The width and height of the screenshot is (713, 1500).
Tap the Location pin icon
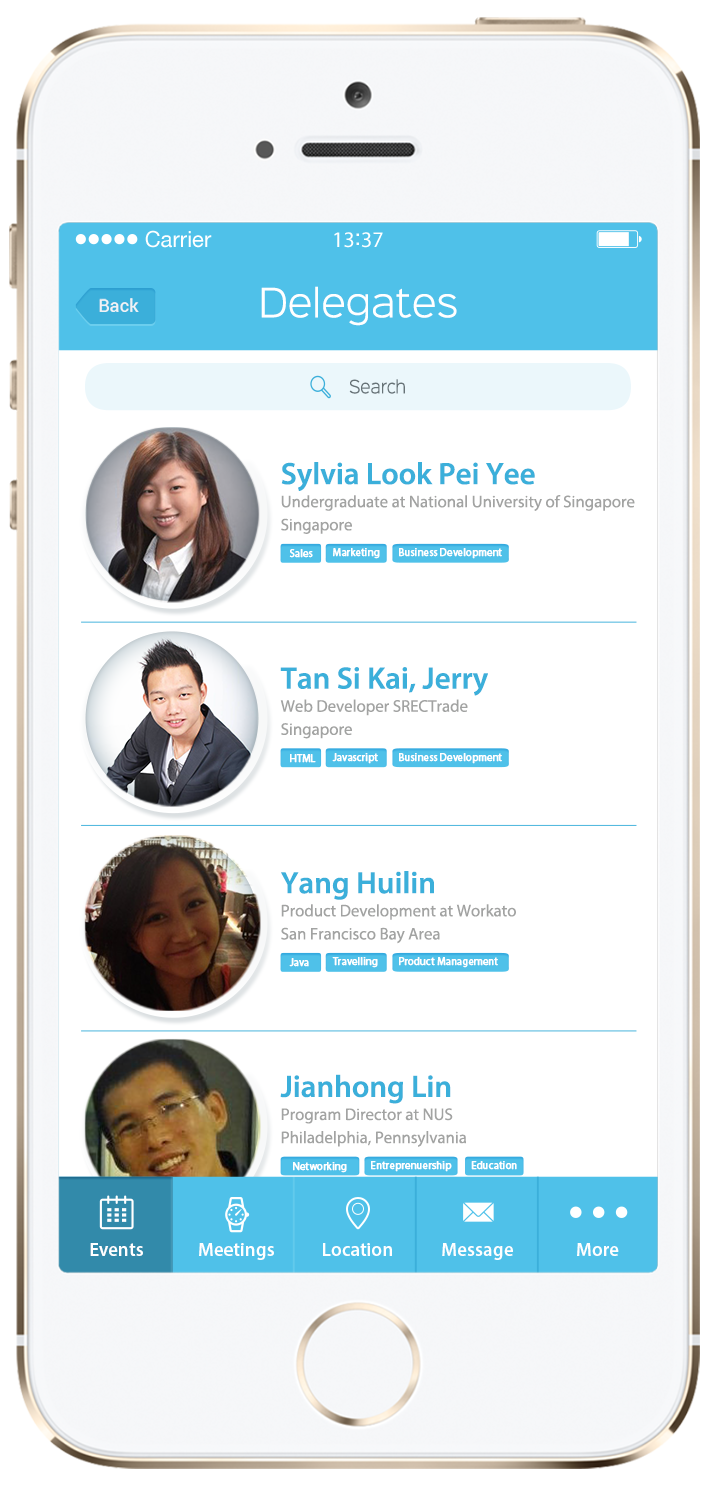point(357,1213)
